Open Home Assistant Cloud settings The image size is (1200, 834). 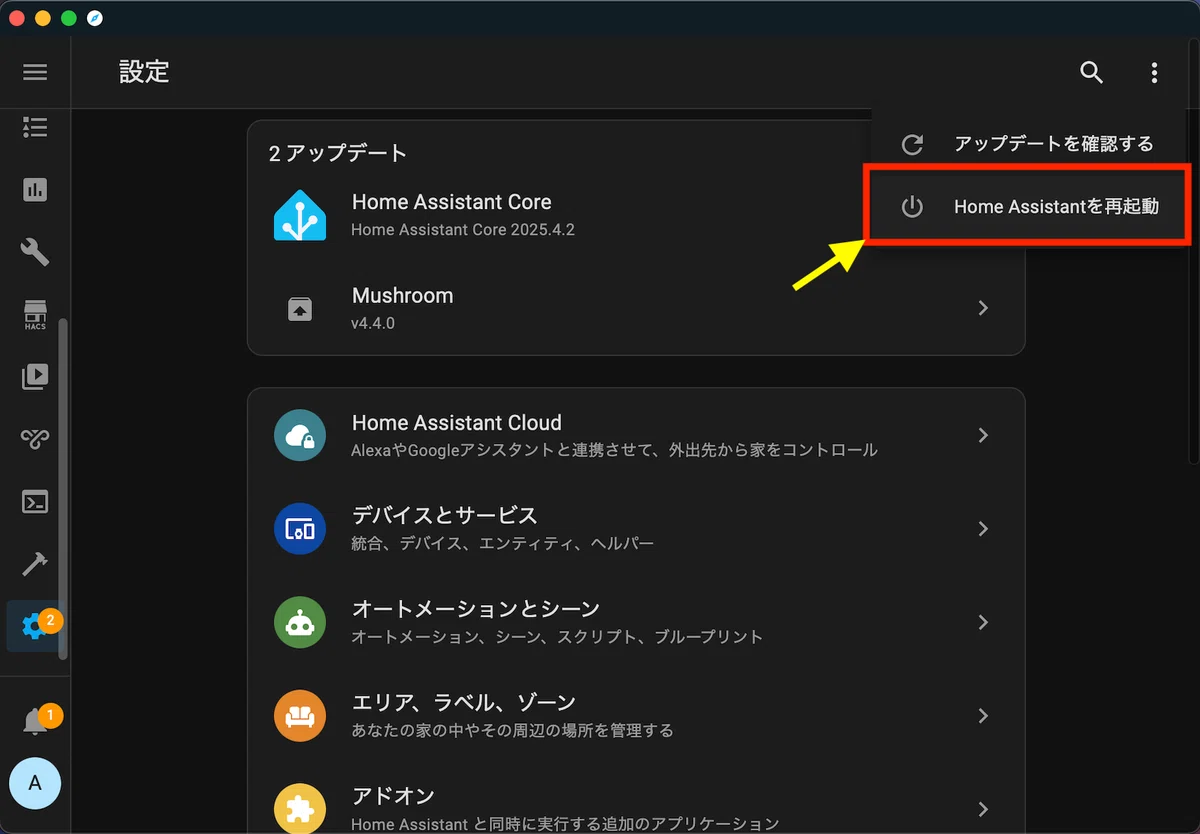coord(636,435)
